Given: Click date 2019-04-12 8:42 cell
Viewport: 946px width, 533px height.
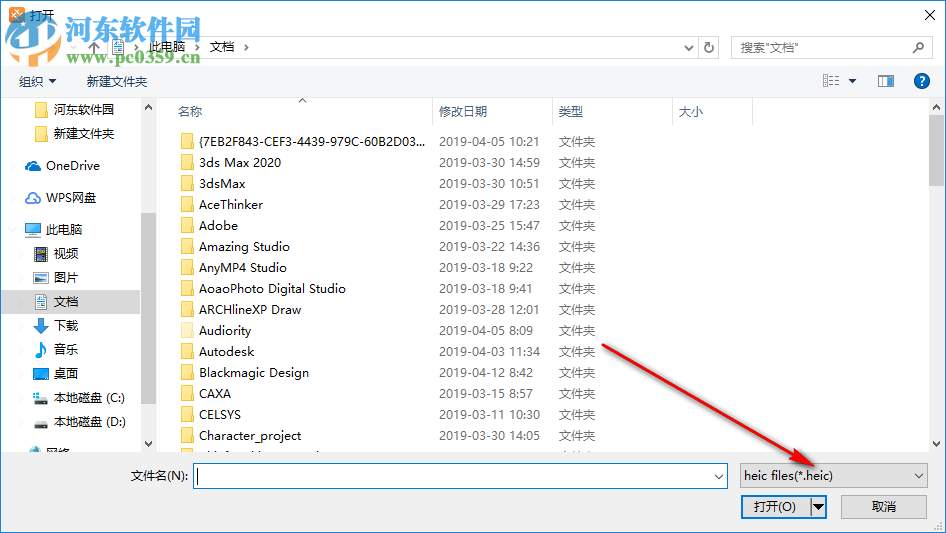Looking at the screenshot, I should coord(486,373).
